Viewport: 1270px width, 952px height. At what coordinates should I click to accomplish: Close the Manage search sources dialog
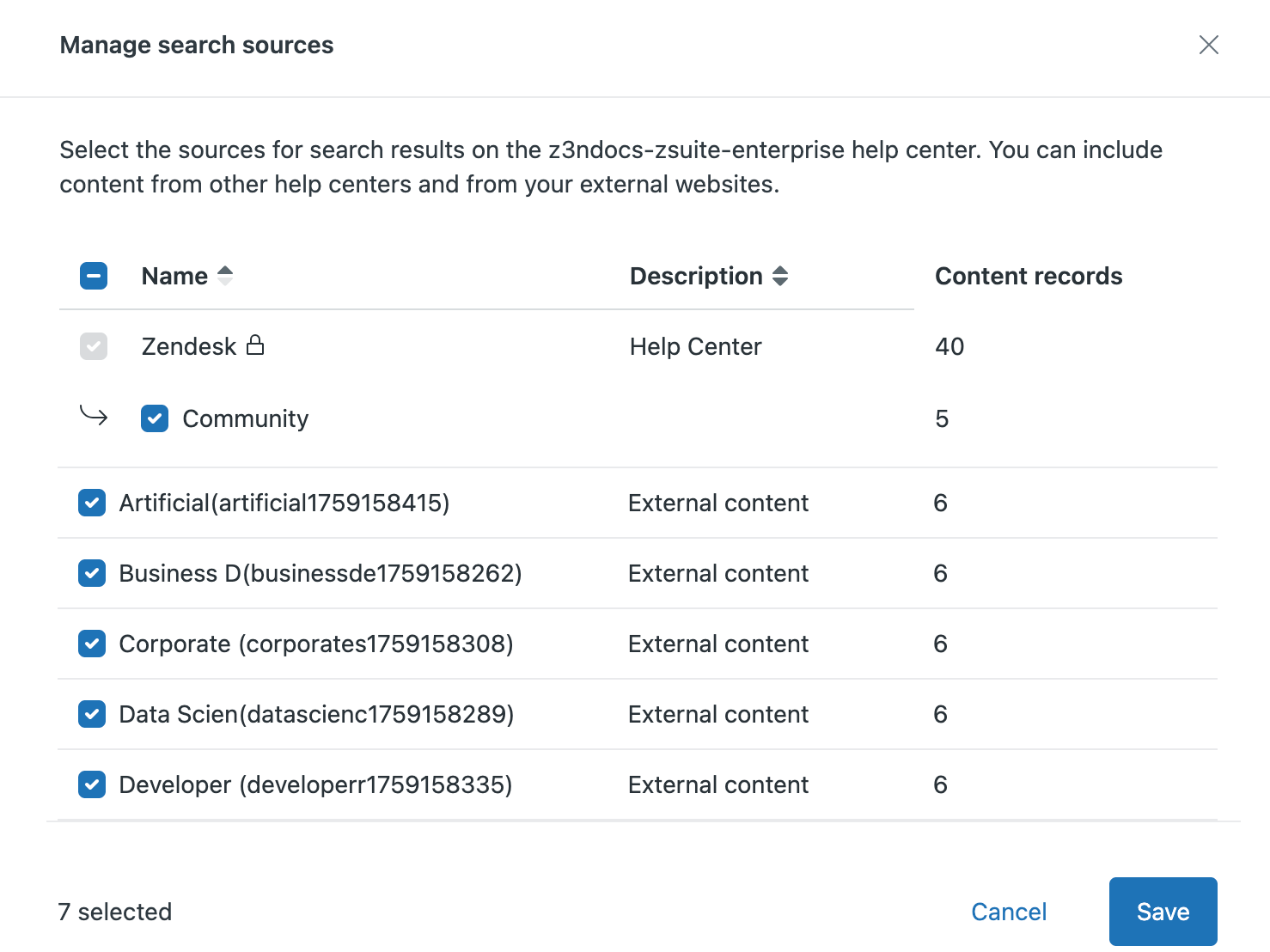(1208, 45)
